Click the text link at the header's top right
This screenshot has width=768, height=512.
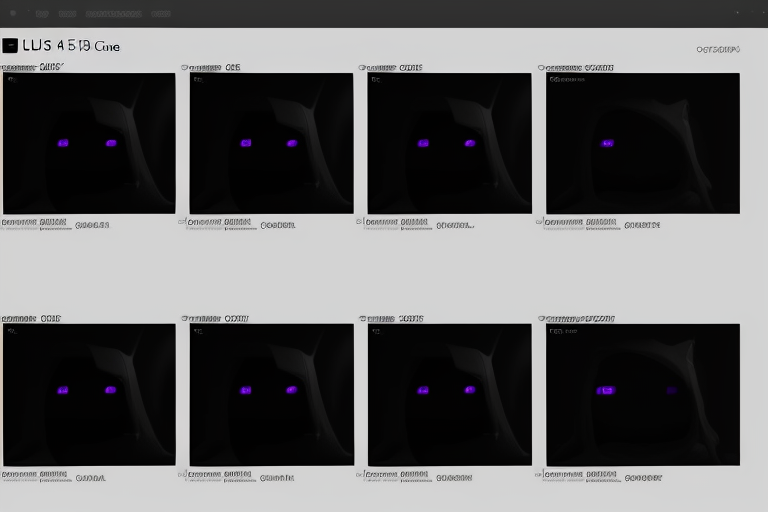(x=717, y=48)
